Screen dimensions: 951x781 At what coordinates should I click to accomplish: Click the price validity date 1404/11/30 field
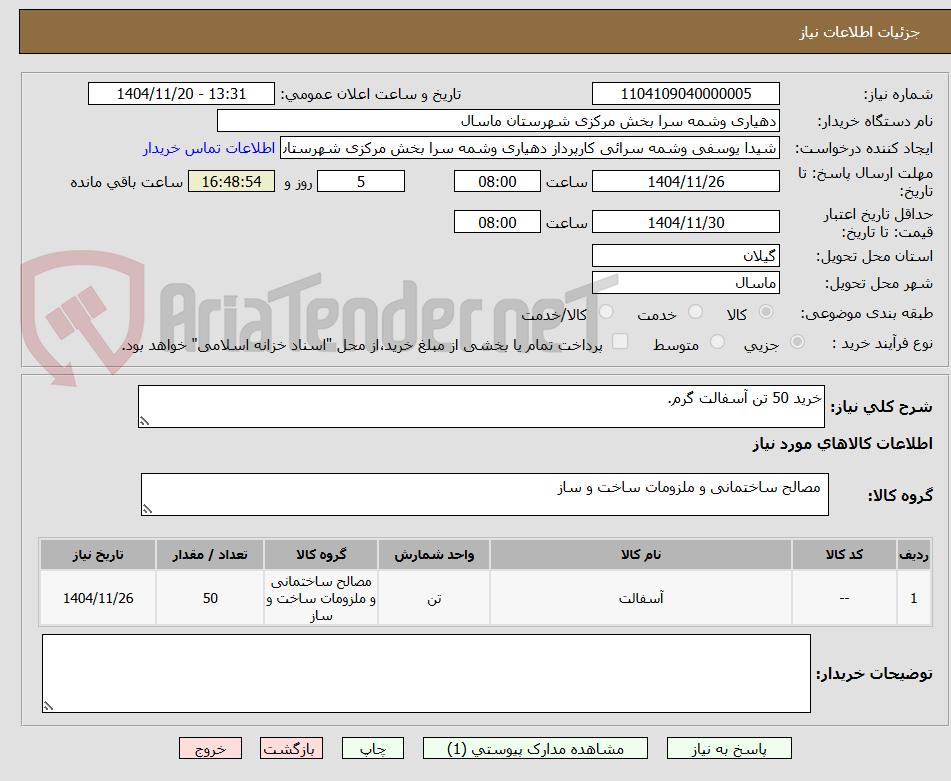685,222
